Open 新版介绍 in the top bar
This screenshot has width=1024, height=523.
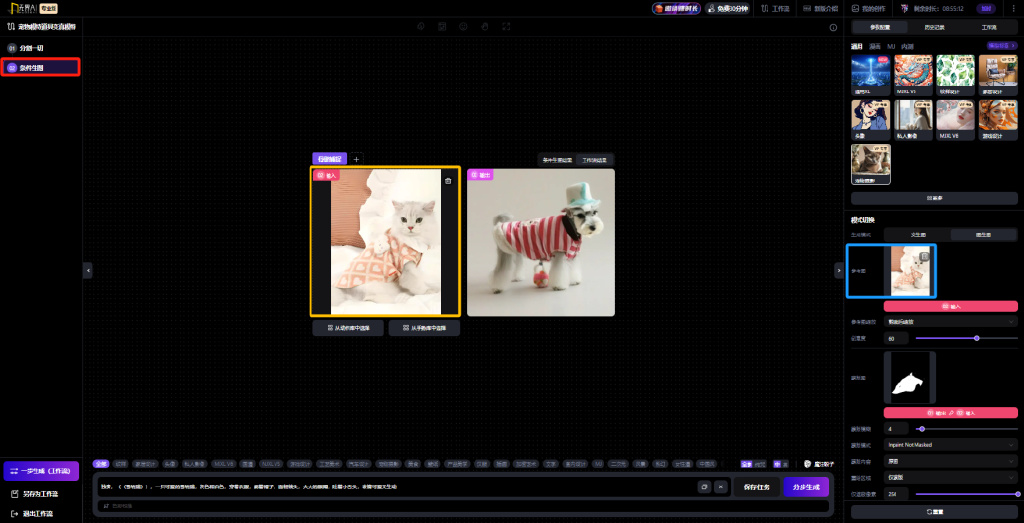click(820, 8)
